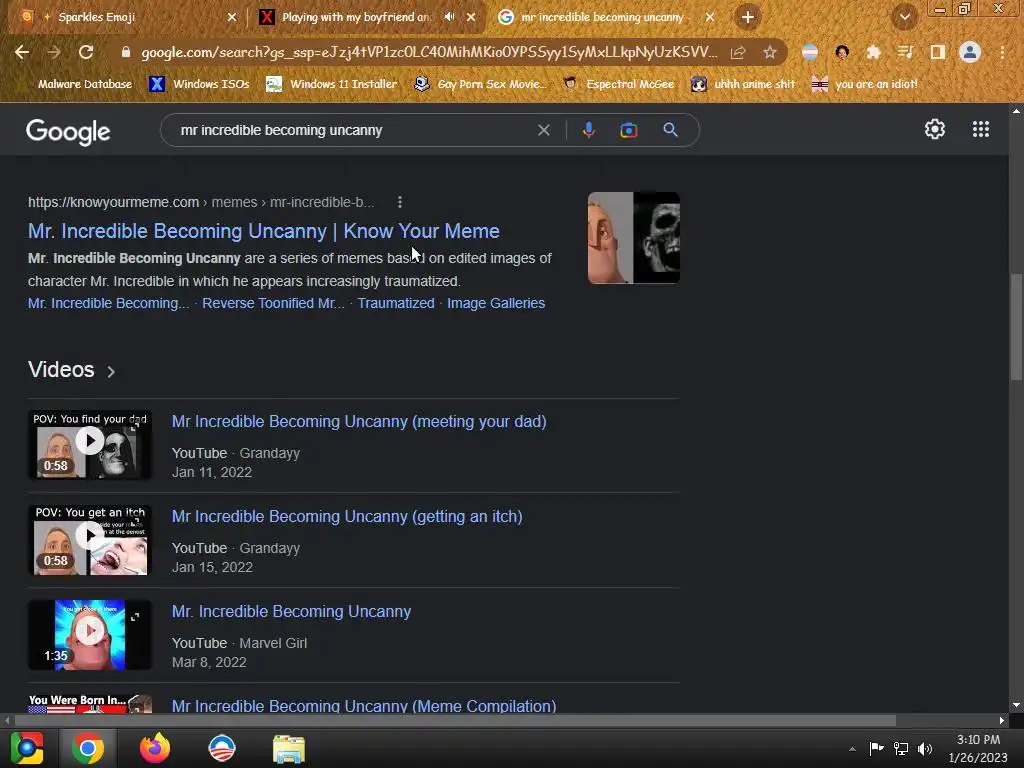
Task: Close the Sparkles Emoji tab
Action: click(232, 17)
